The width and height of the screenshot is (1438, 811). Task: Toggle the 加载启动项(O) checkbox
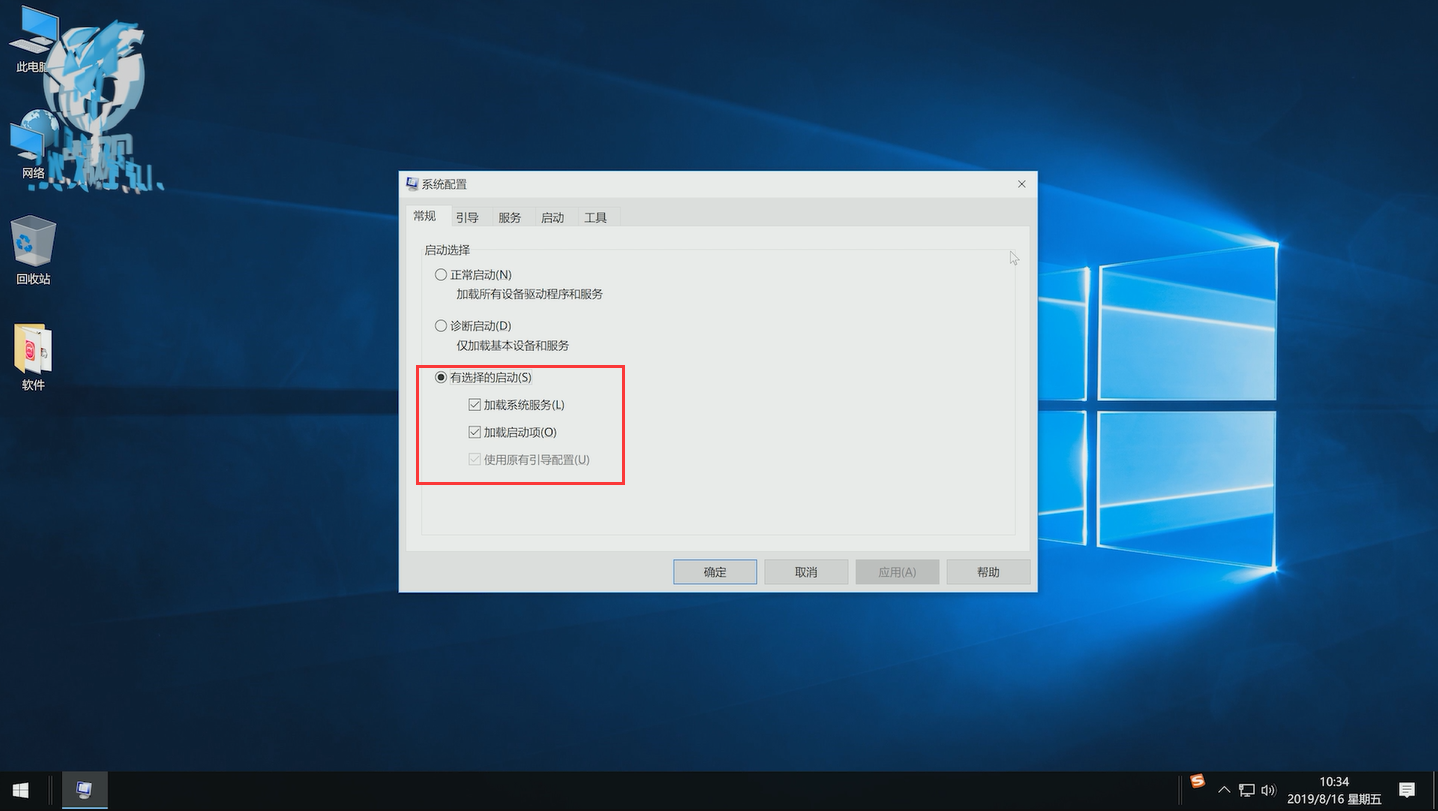(x=475, y=432)
